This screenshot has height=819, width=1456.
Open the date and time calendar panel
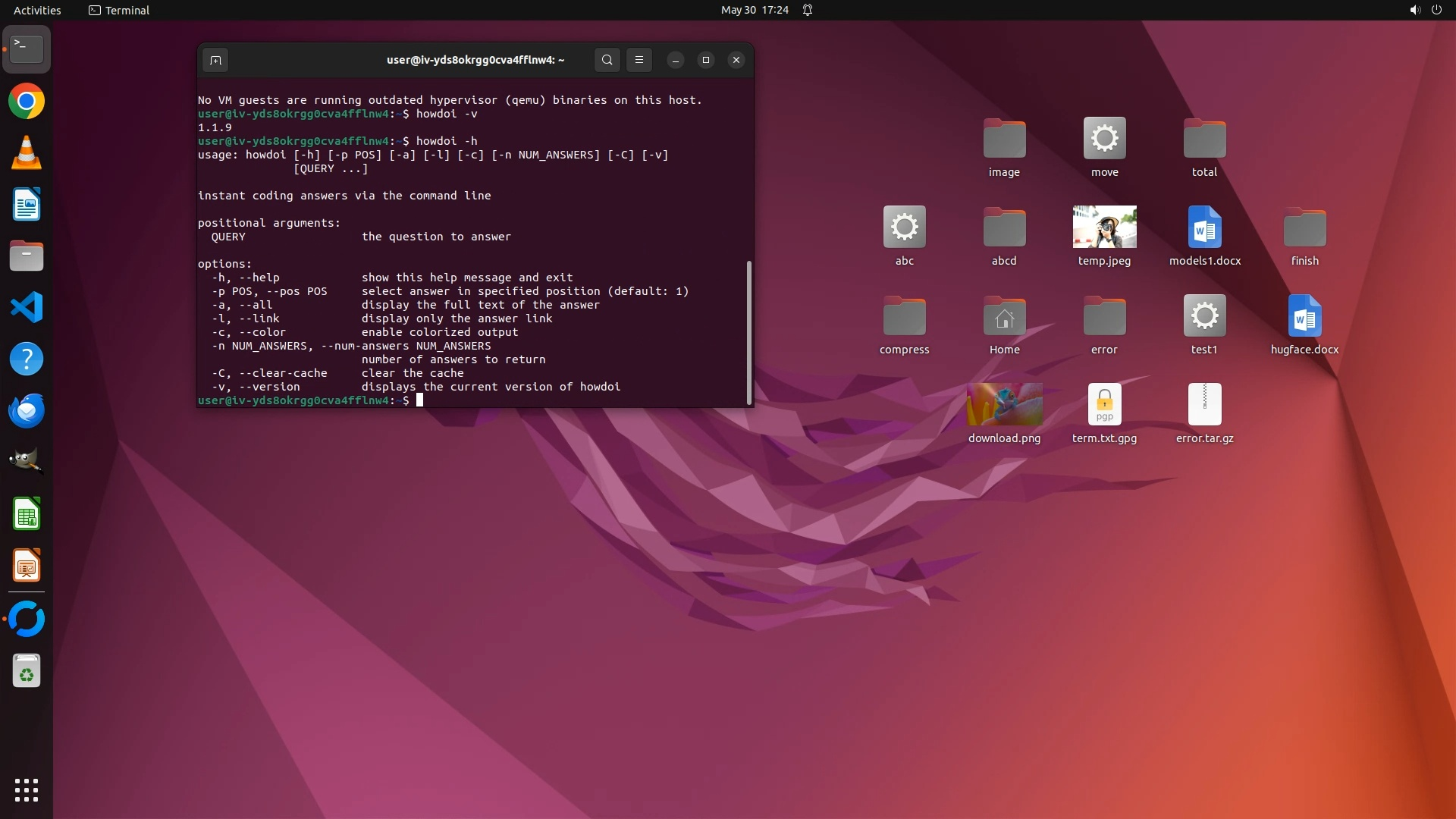(754, 10)
